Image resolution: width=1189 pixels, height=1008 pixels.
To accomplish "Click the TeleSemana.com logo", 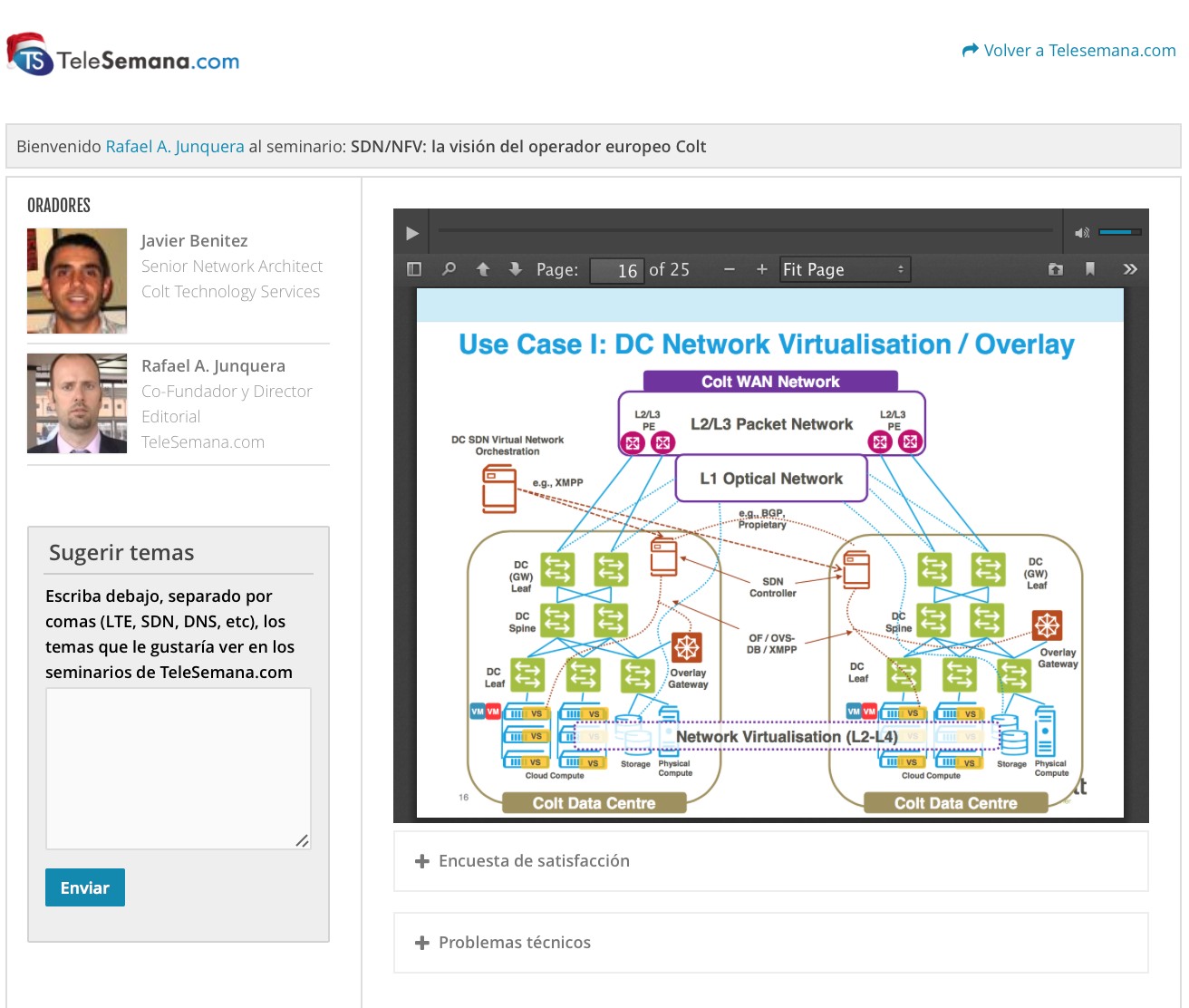I will click(123, 56).
